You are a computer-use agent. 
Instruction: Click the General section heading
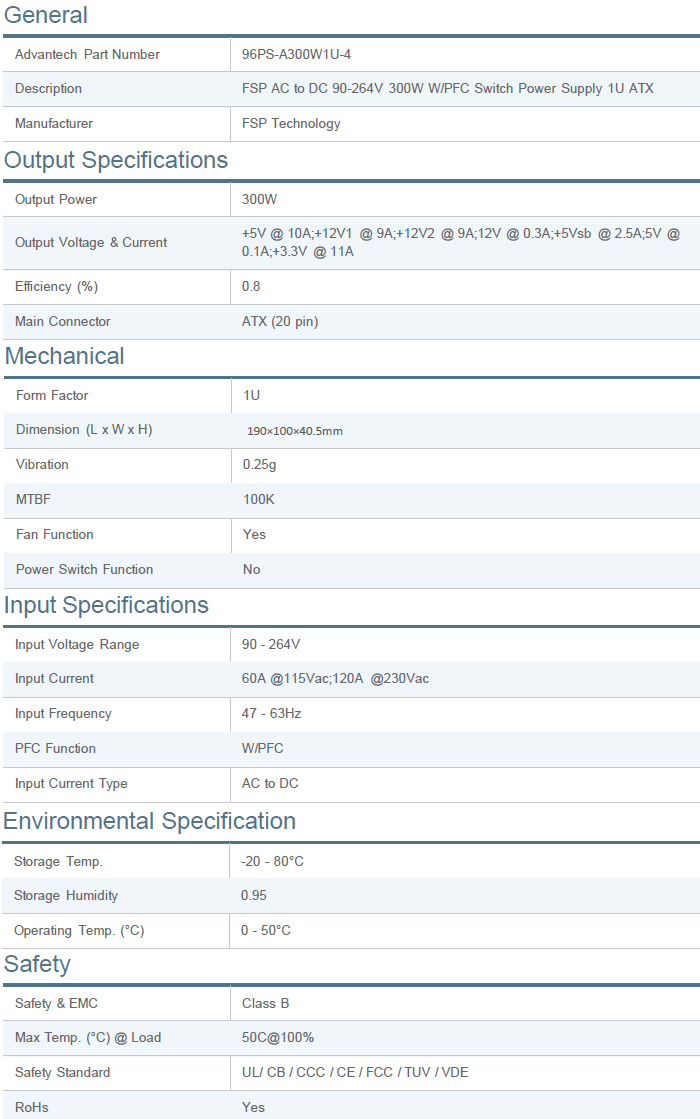(46, 15)
